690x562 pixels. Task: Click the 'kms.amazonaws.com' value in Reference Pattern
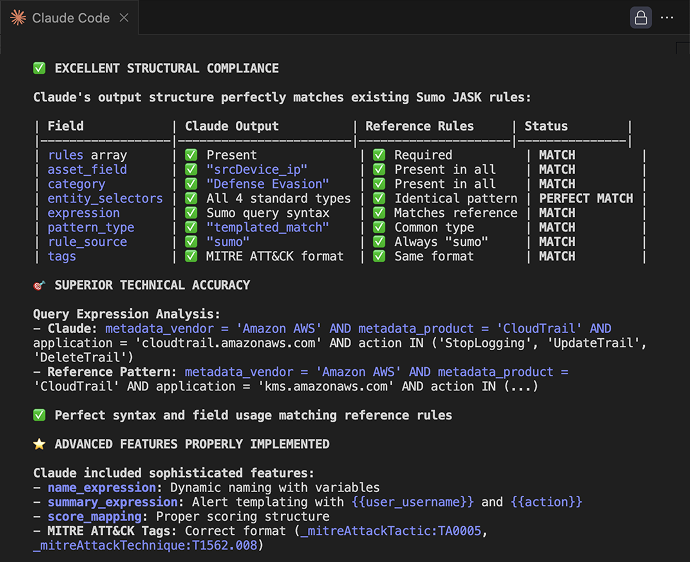(326, 386)
